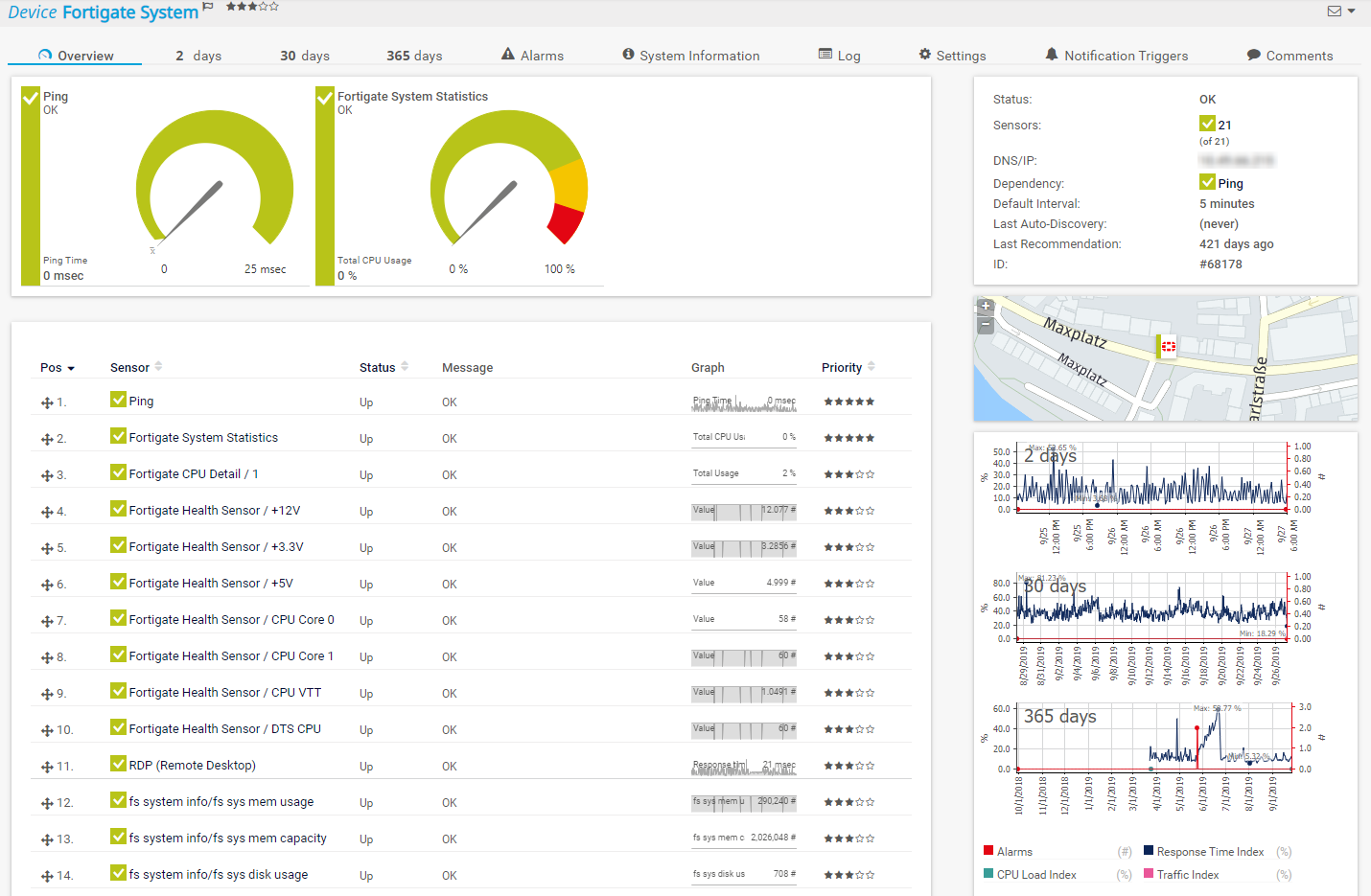Open the 30 days graph

[x=1153, y=627]
